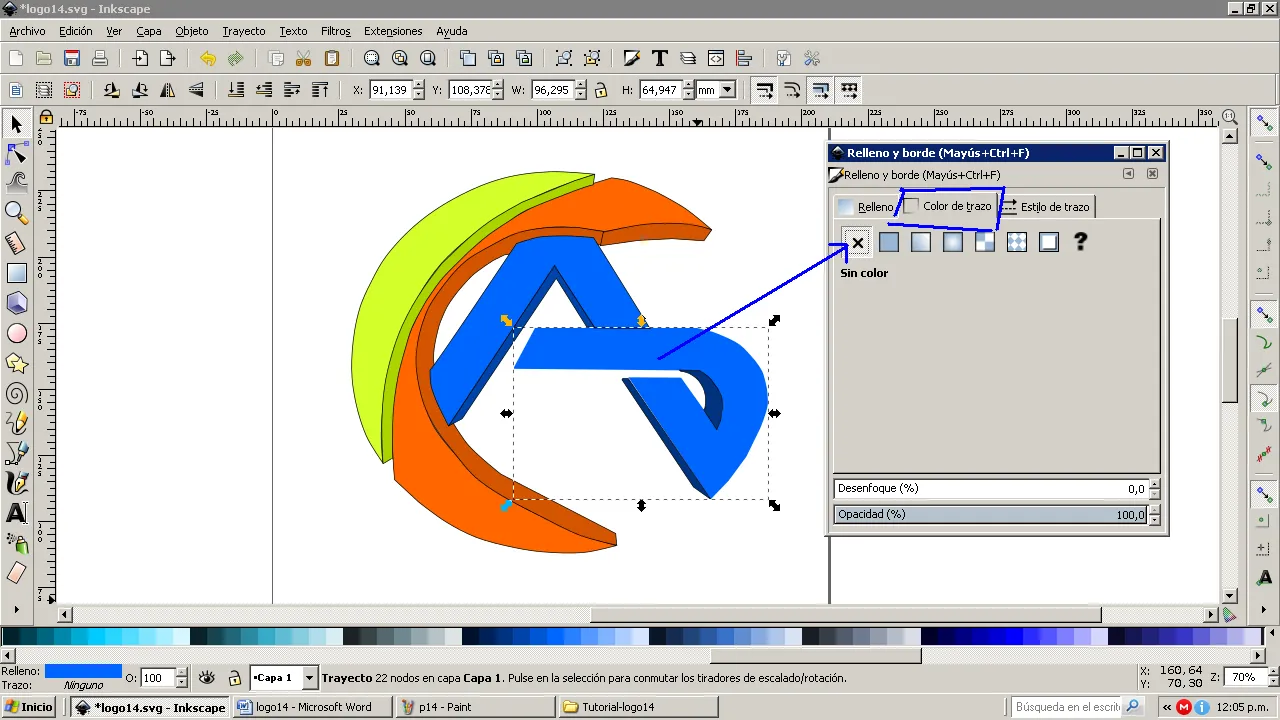Viewport: 1280px width, 720px height.
Task: Choose the Spiral tool
Action: [16, 393]
